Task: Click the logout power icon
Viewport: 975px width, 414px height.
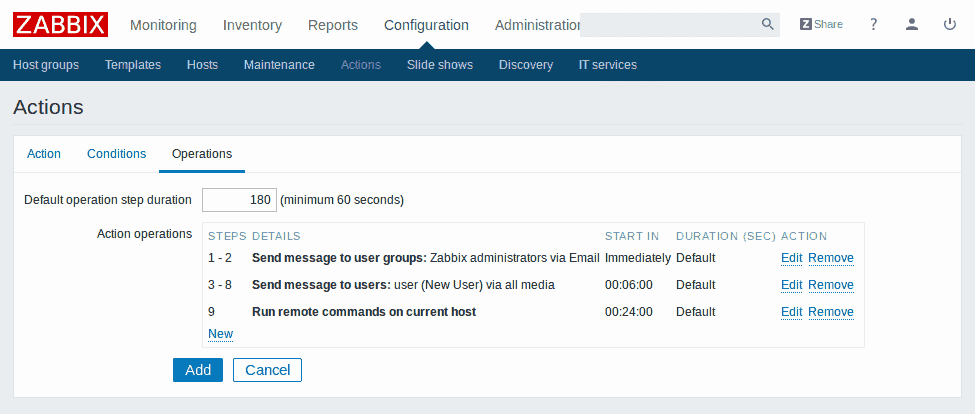Action: (x=950, y=25)
